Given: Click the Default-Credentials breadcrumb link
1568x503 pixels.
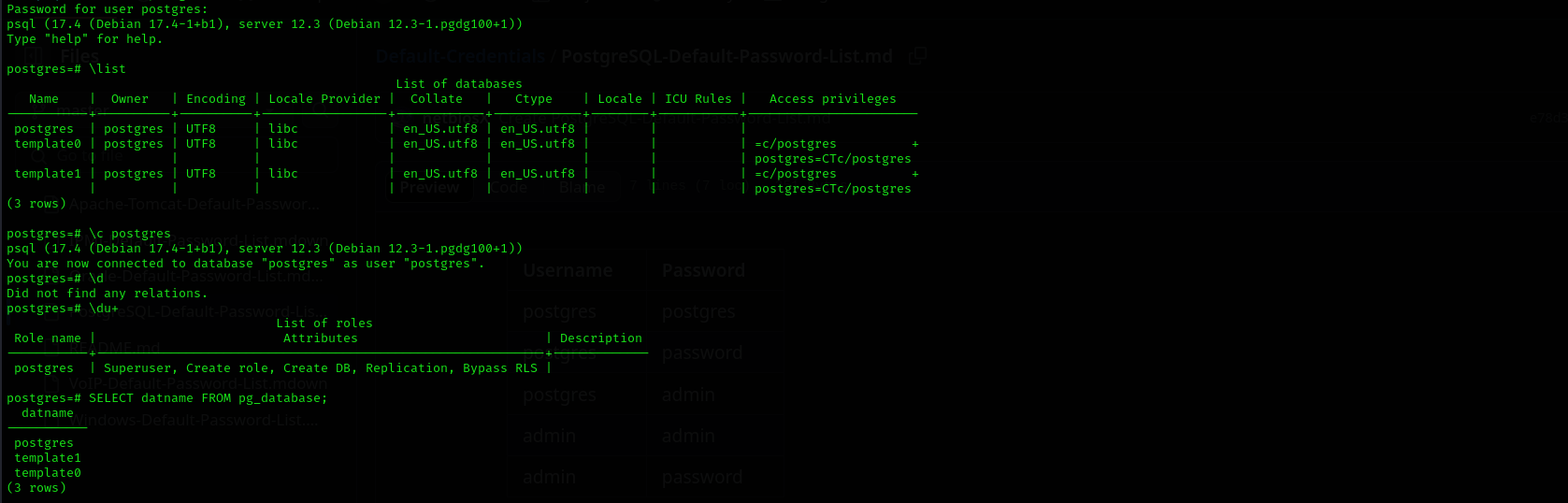Looking at the screenshot, I should click(x=460, y=56).
